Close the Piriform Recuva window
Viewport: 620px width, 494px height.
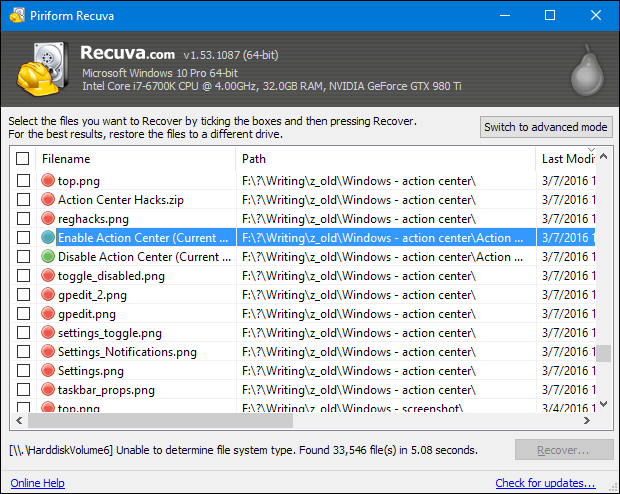pos(595,15)
